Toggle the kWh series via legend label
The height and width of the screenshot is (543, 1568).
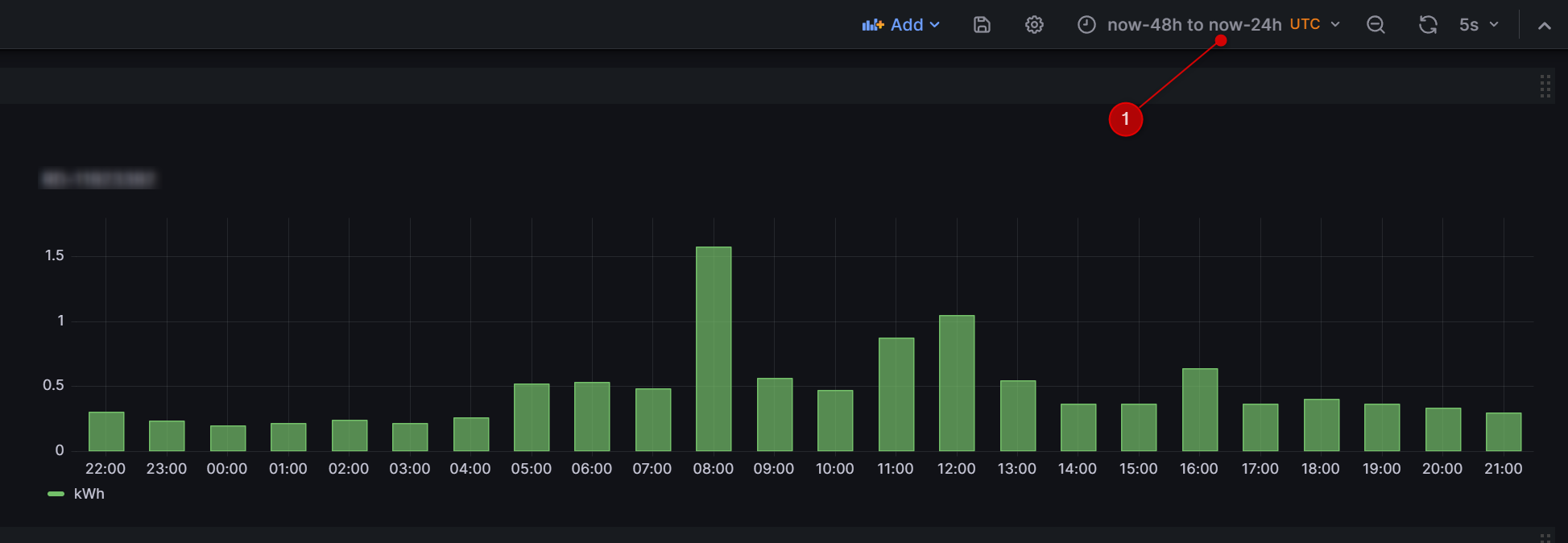point(89,494)
